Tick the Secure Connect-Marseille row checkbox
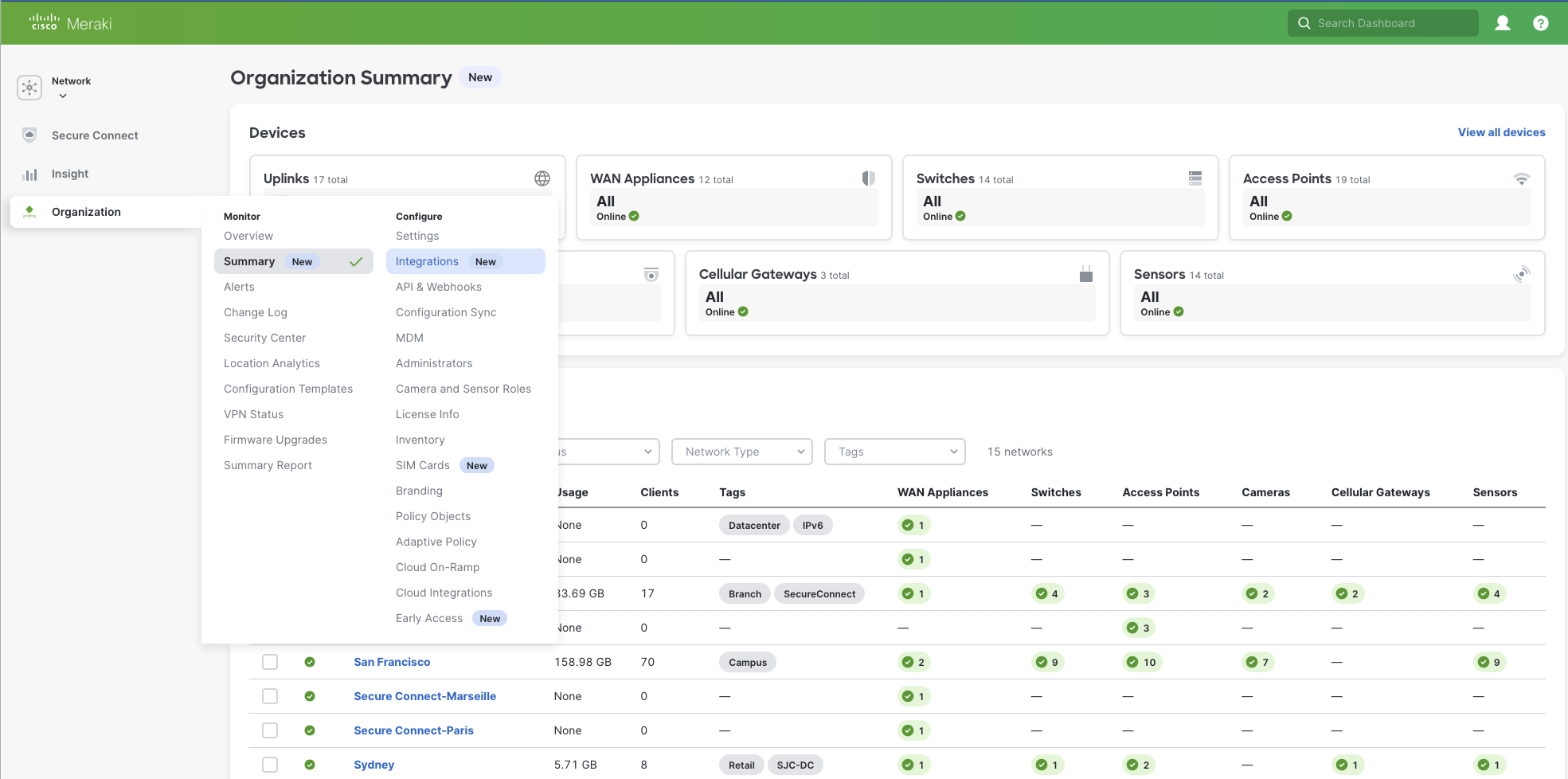The image size is (1568, 779). click(270, 696)
